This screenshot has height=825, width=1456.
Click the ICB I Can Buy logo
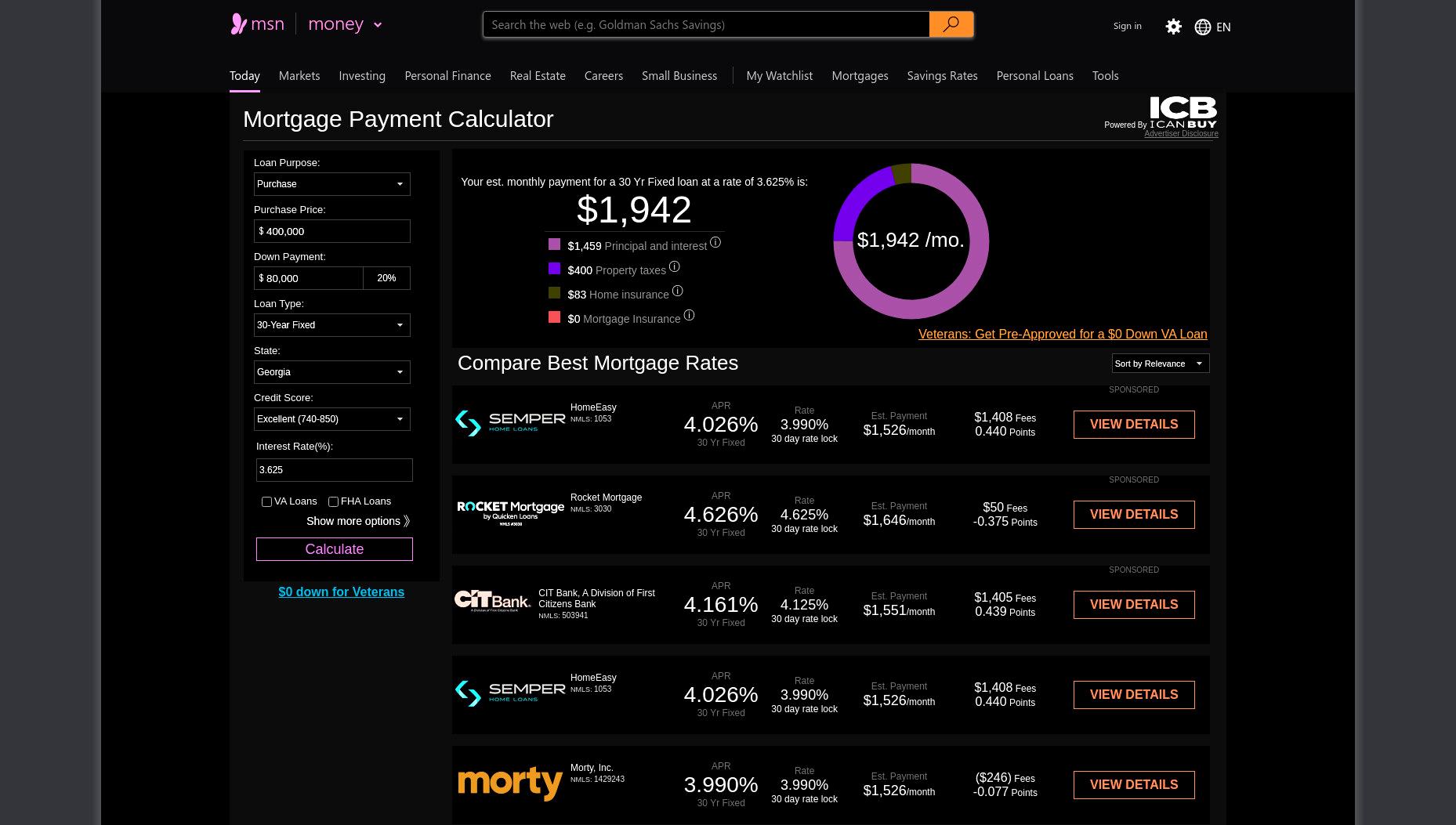[x=1183, y=112]
